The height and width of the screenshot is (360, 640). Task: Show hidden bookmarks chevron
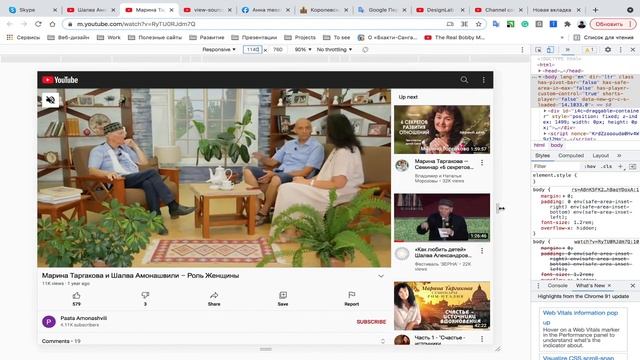coord(562,37)
